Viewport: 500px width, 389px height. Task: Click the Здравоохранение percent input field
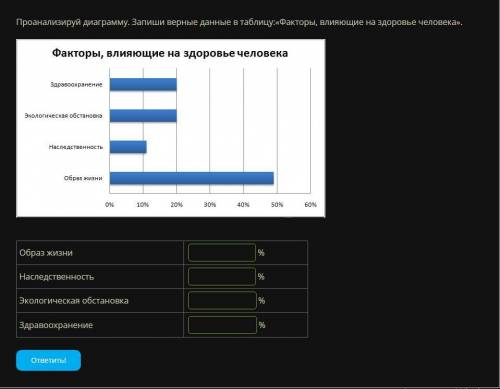222,325
